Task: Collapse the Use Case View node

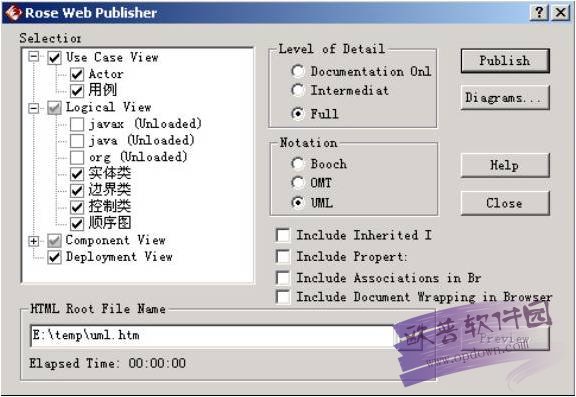Action: pos(34,57)
